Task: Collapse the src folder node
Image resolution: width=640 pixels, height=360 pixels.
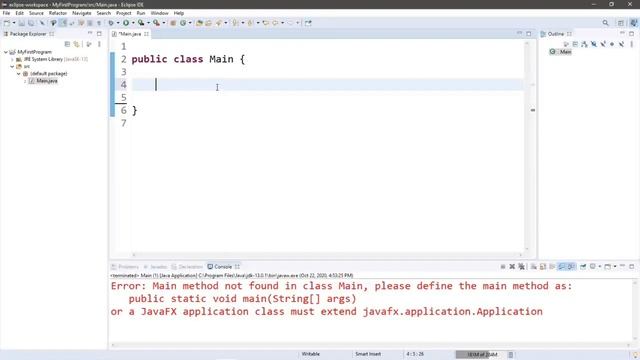Action: [12, 66]
